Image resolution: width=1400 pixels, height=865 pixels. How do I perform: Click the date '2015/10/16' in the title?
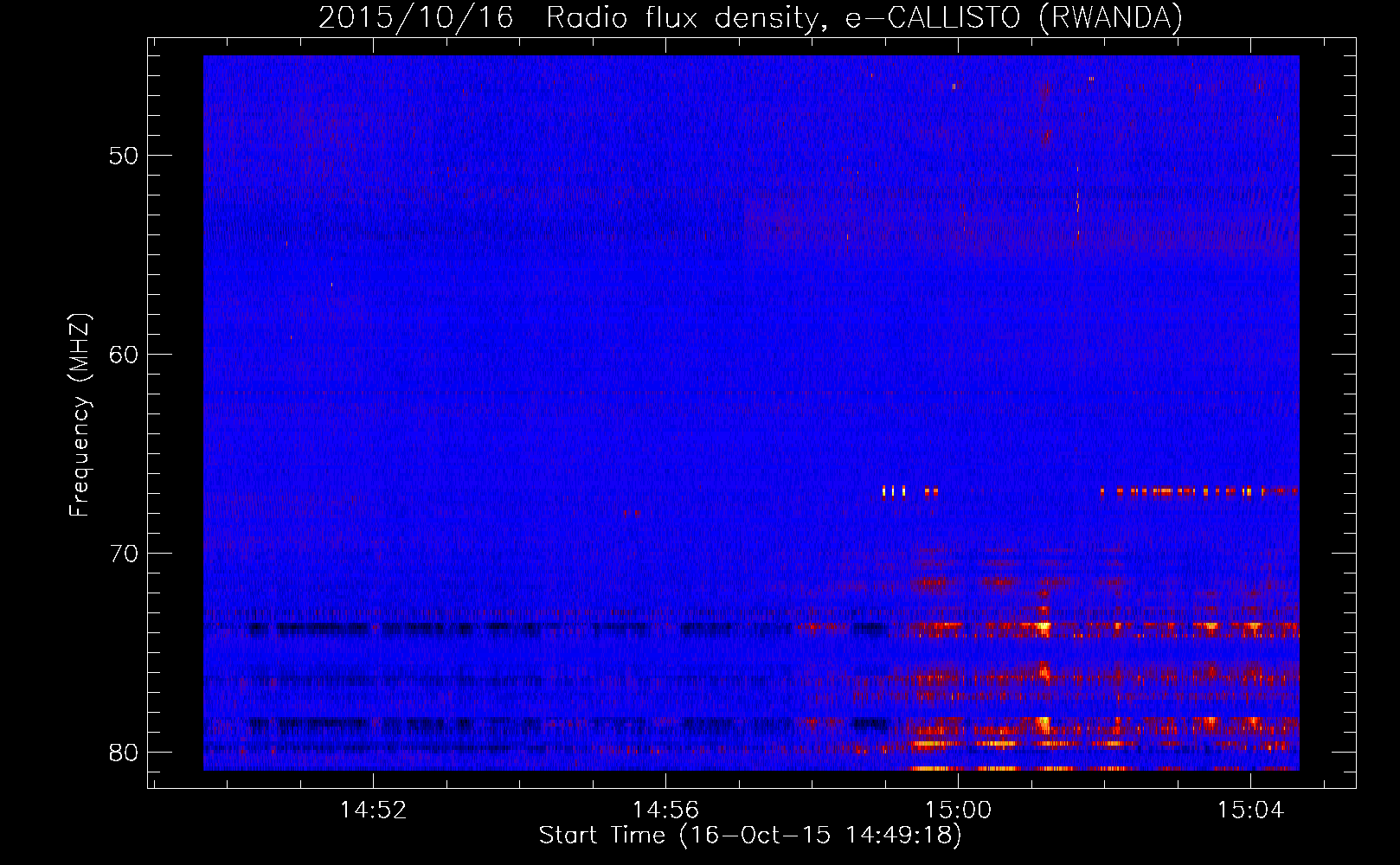coord(415,18)
